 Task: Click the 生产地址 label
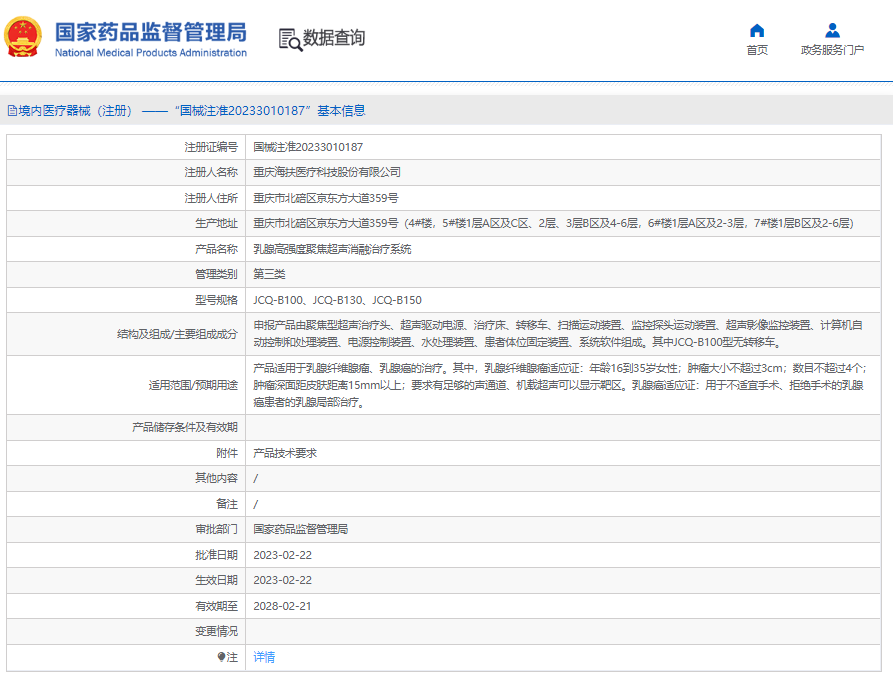216,223
